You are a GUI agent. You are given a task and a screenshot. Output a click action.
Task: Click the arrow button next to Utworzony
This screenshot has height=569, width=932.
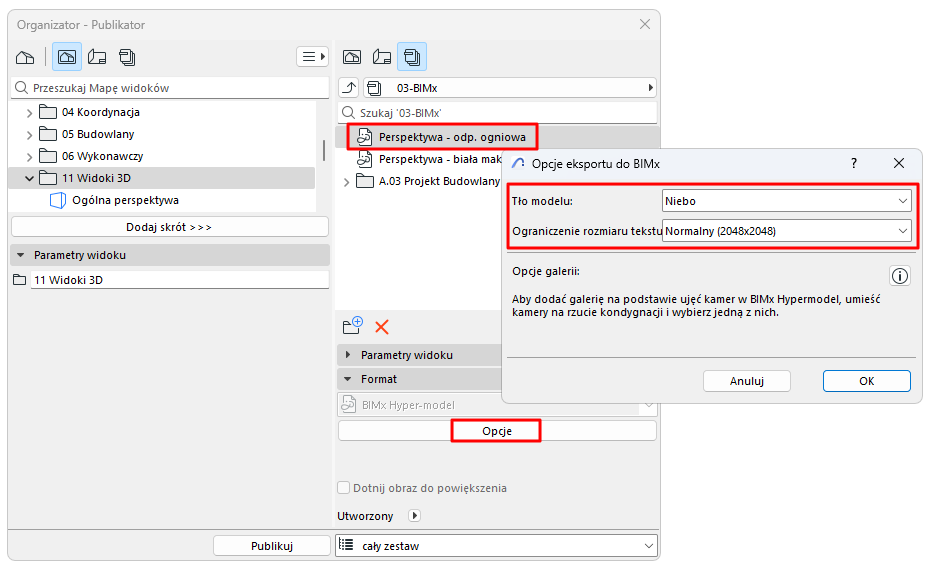(414, 515)
